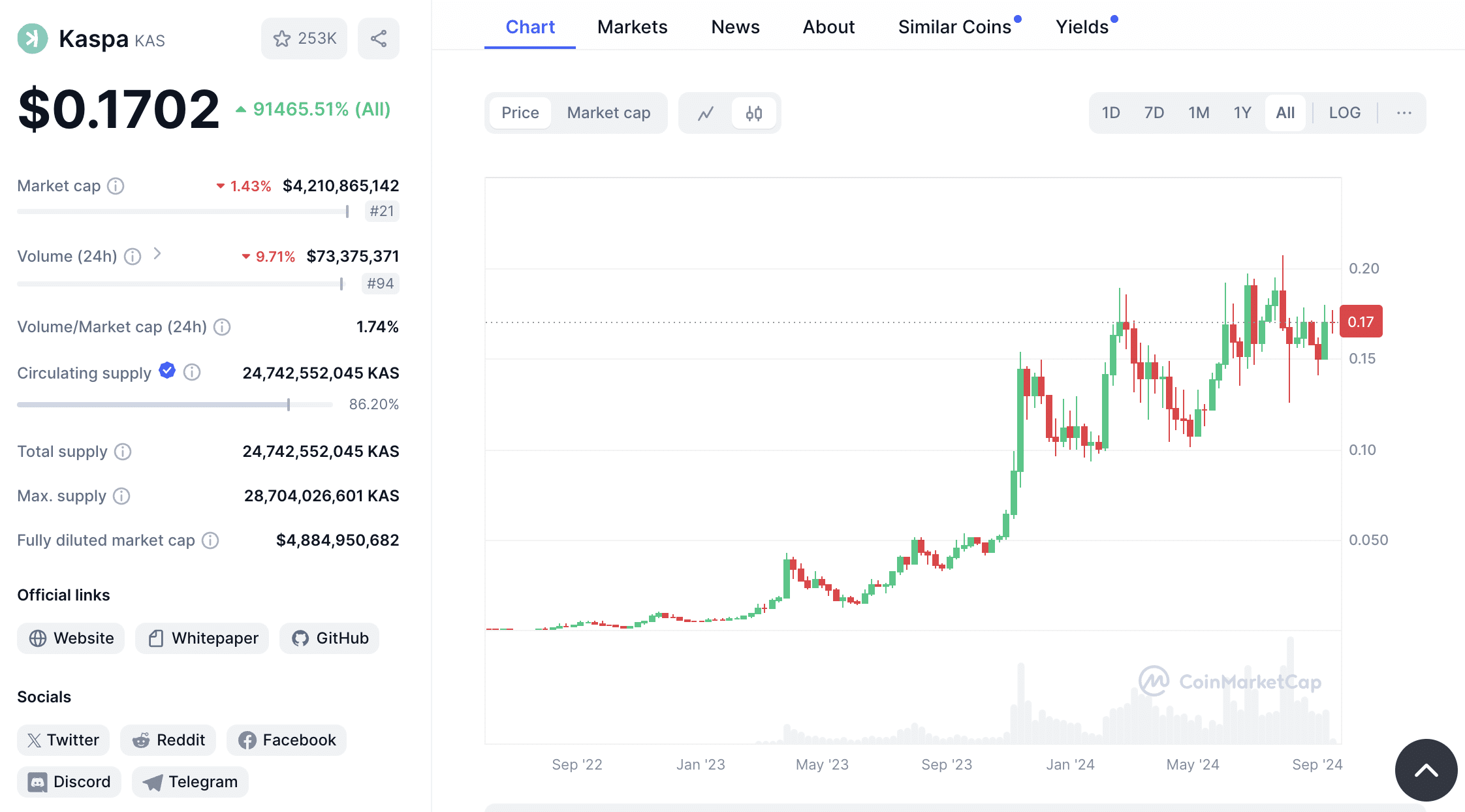1465x812 pixels.
Task: Select the 1Y time range
Action: coord(1242,113)
